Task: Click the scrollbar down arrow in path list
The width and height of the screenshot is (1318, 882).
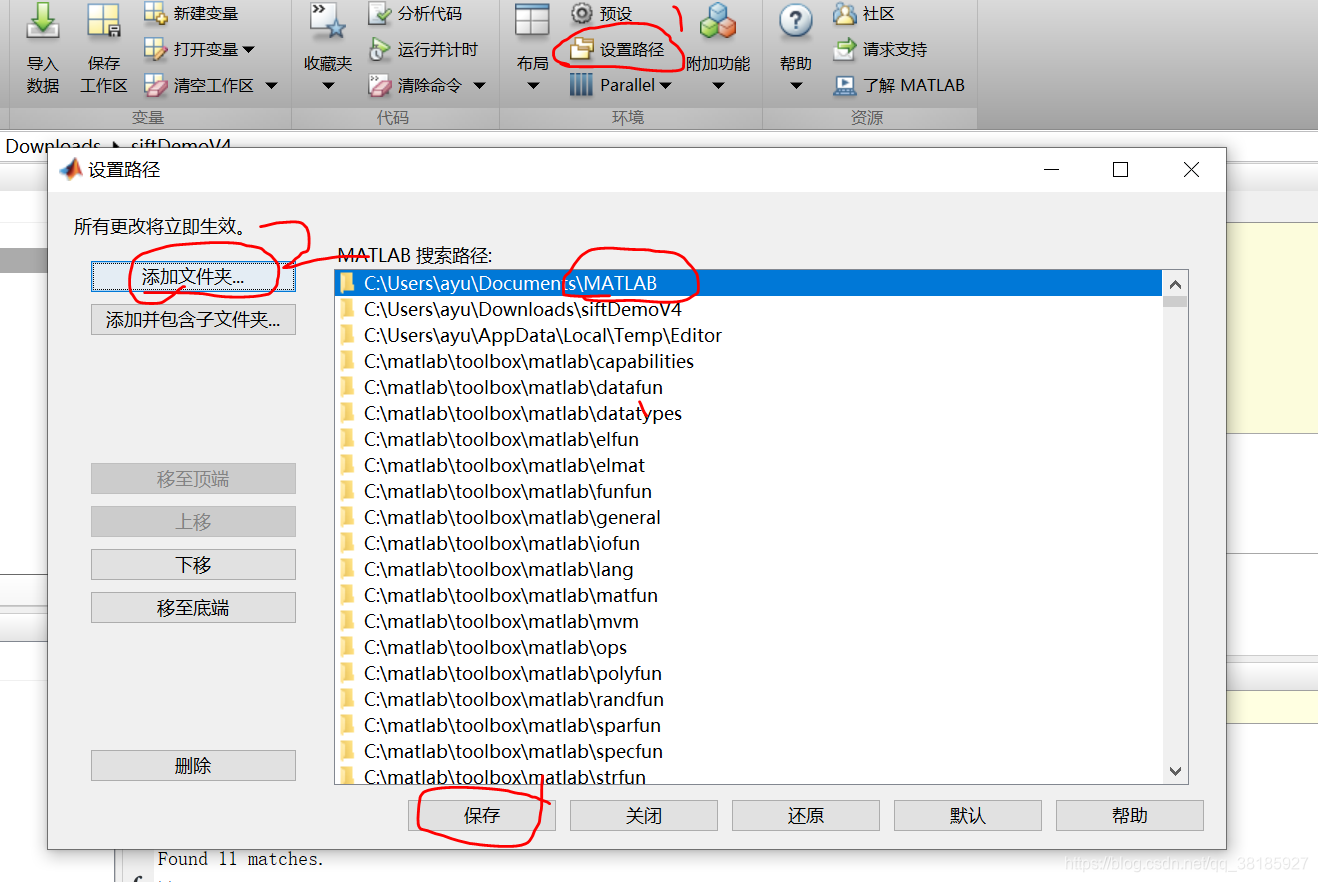Action: (x=1175, y=772)
